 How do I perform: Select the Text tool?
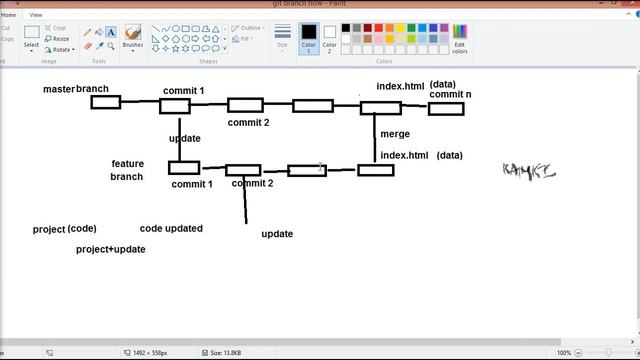click(x=111, y=32)
